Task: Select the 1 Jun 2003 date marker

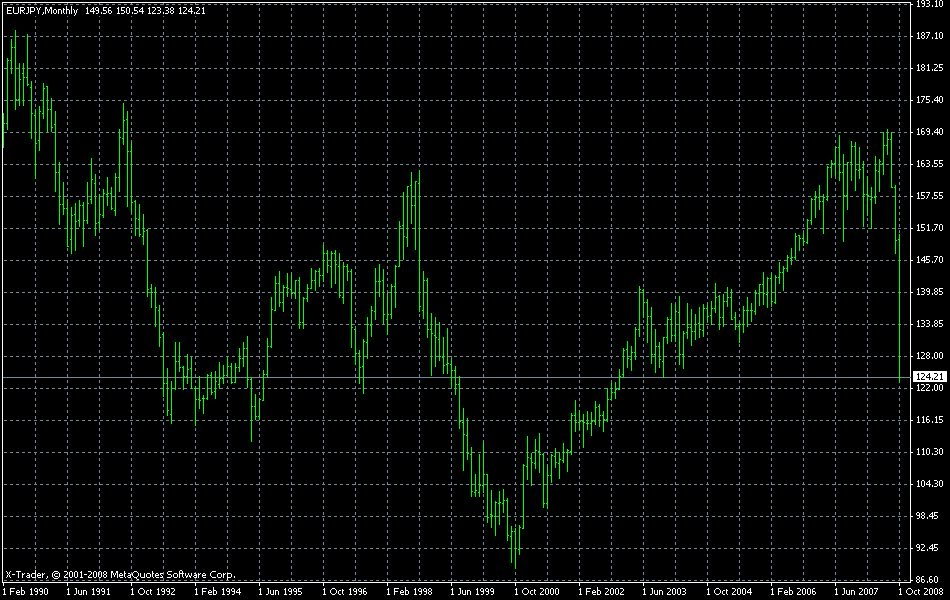Action: point(666,592)
